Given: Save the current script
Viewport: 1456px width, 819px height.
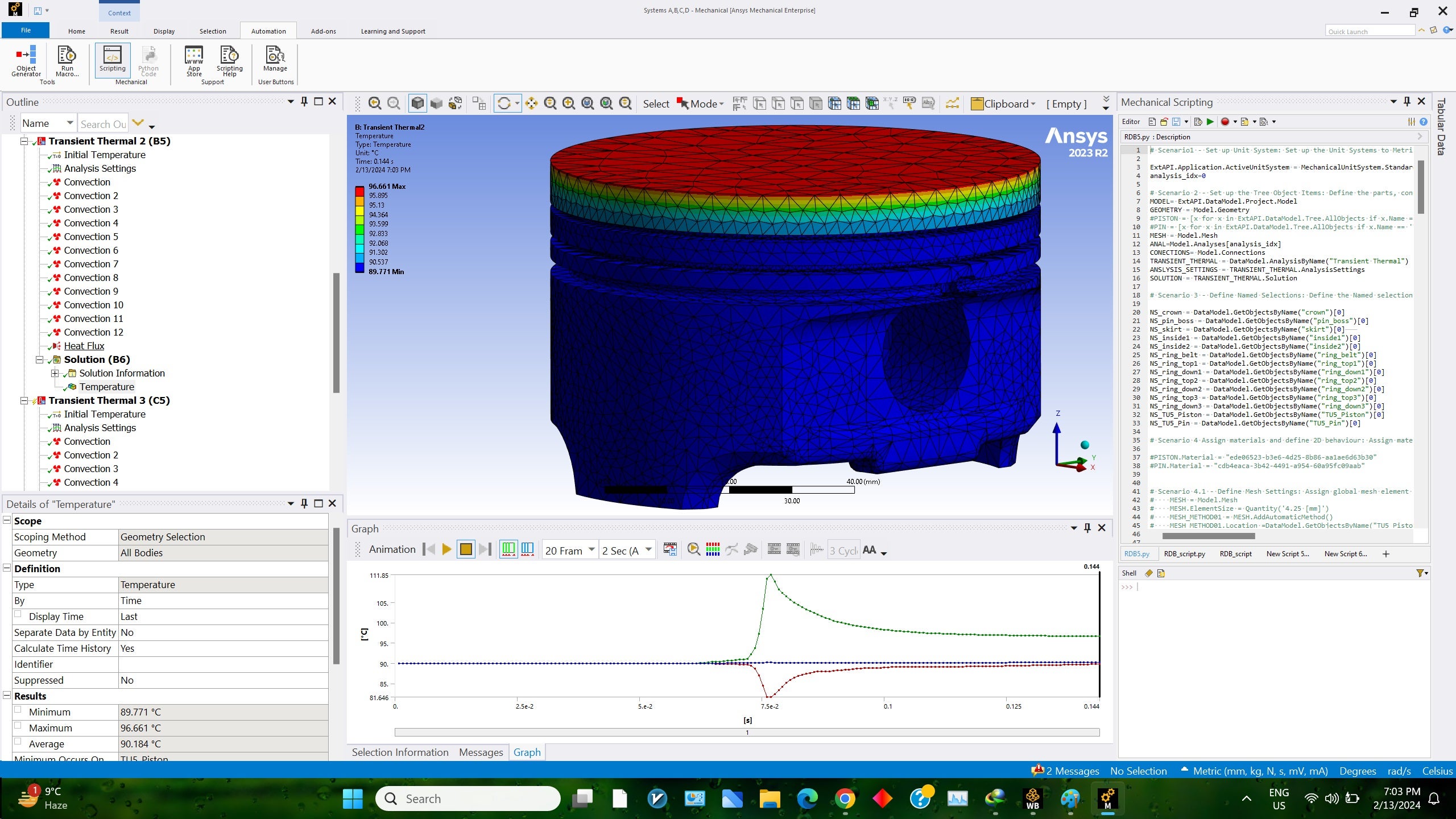Looking at the screenshot, I should [x=1176, y=122].
